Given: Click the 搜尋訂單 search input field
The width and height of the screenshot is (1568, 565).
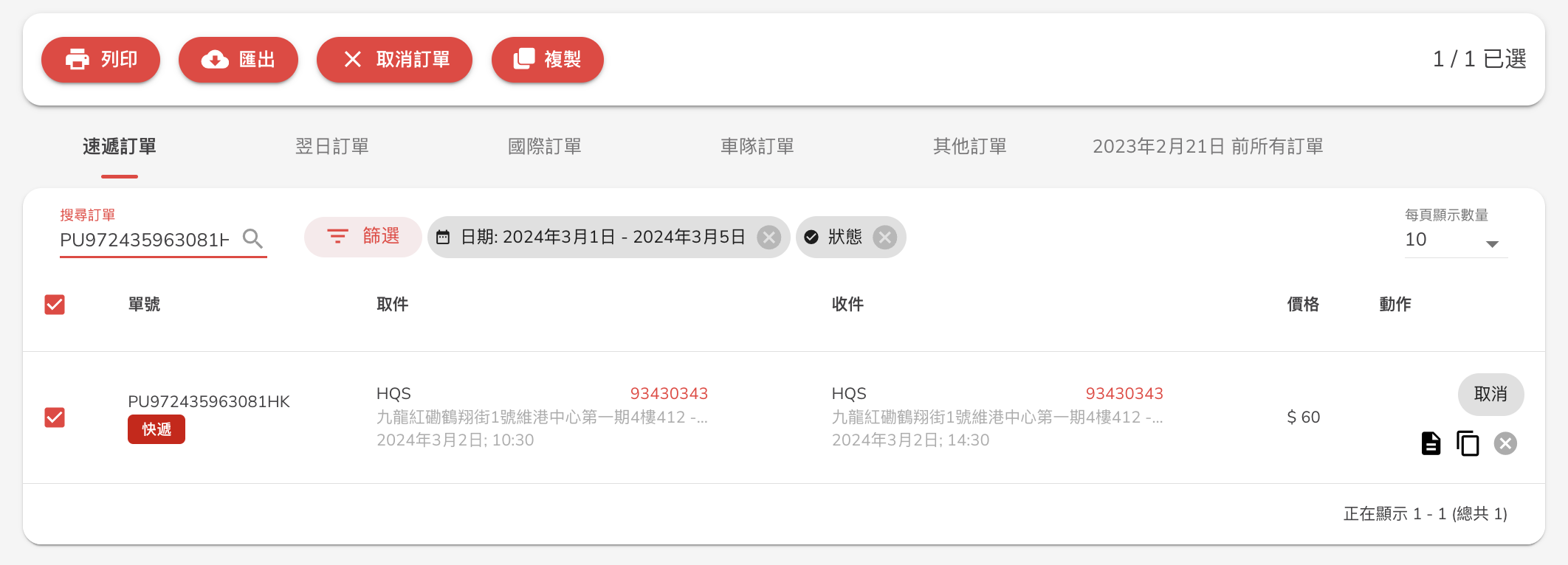Looking at the screenshot, I should point(145,240).
